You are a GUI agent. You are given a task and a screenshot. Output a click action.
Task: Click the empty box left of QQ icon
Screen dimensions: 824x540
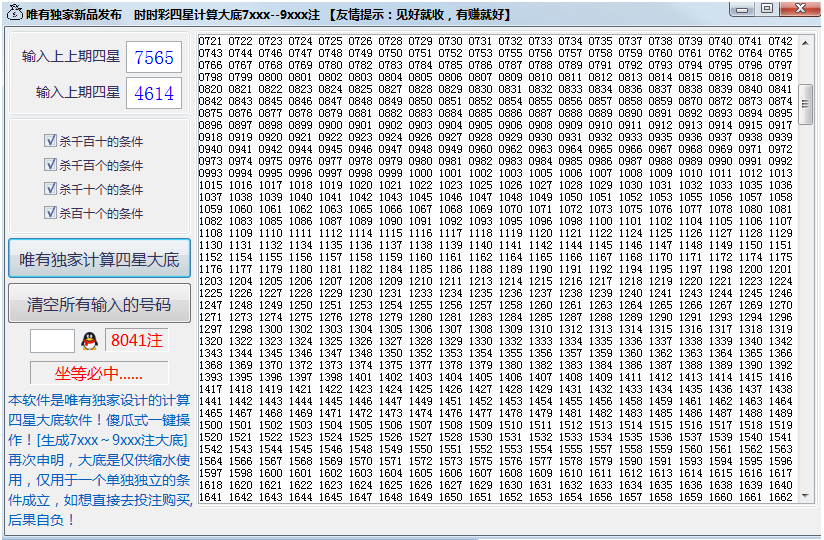pos(52,341)
